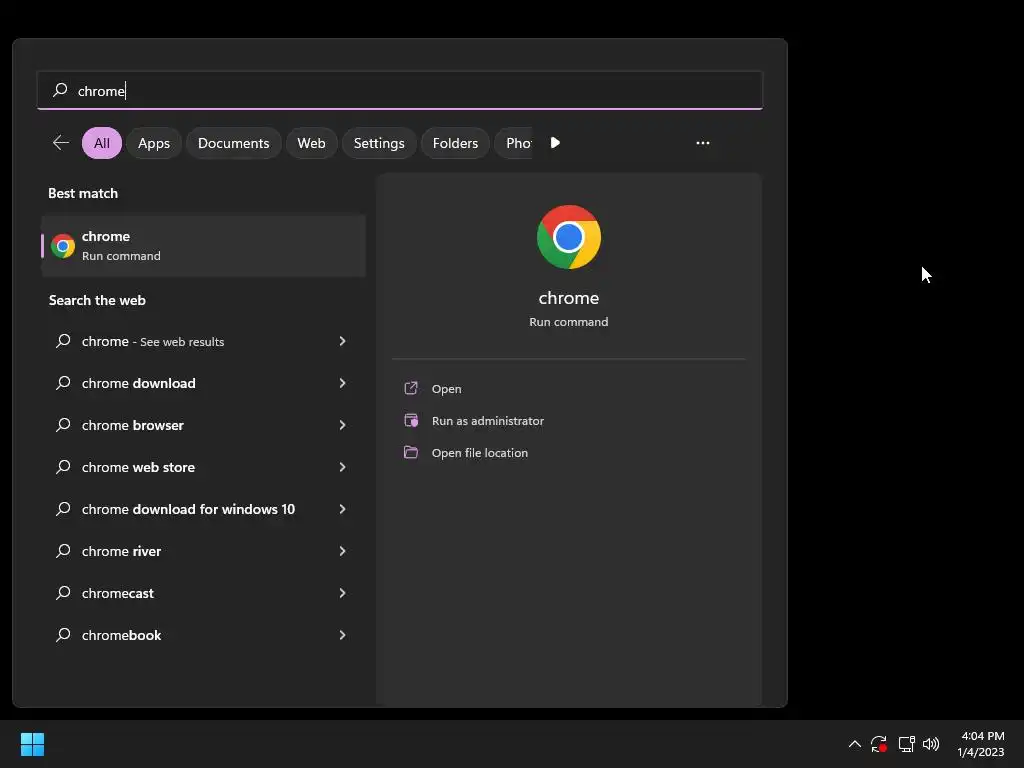The image size is (1024, 768).
Task: Click 'chrome web store' suggestion text
Action: (x=138, y=467)
